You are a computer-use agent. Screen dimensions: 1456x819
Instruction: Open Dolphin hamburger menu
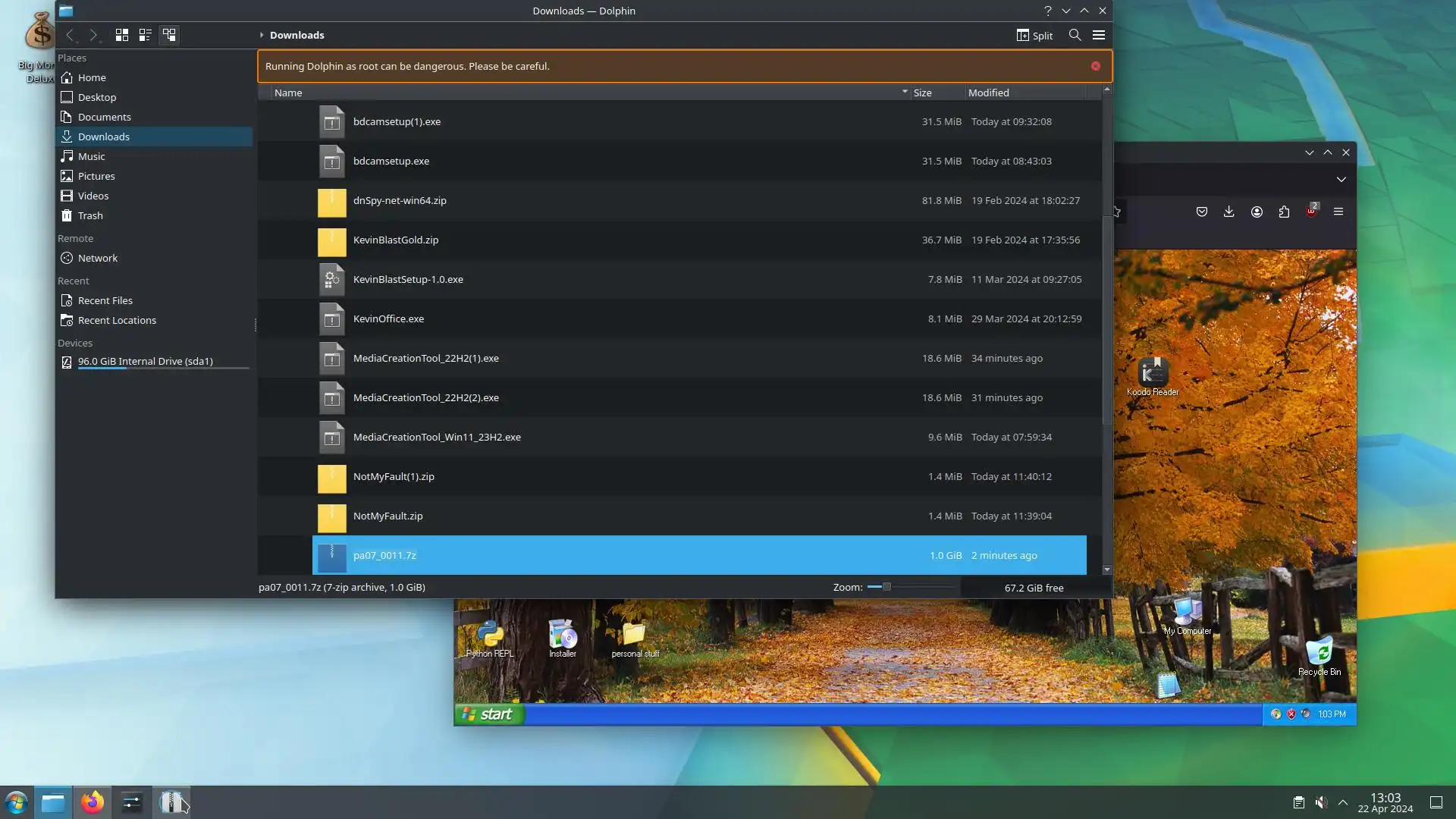pyautogui.click(x=1098, y=35)
